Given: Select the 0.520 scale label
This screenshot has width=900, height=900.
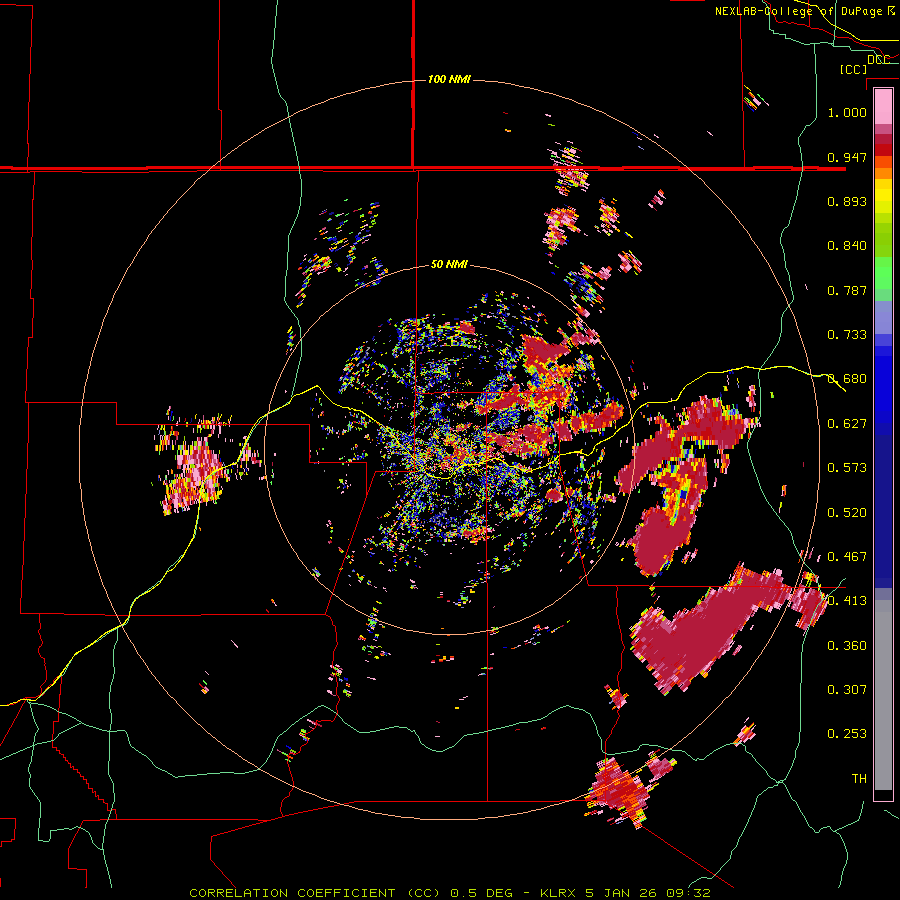Looking at the screenshot, I should coord(847,513).
